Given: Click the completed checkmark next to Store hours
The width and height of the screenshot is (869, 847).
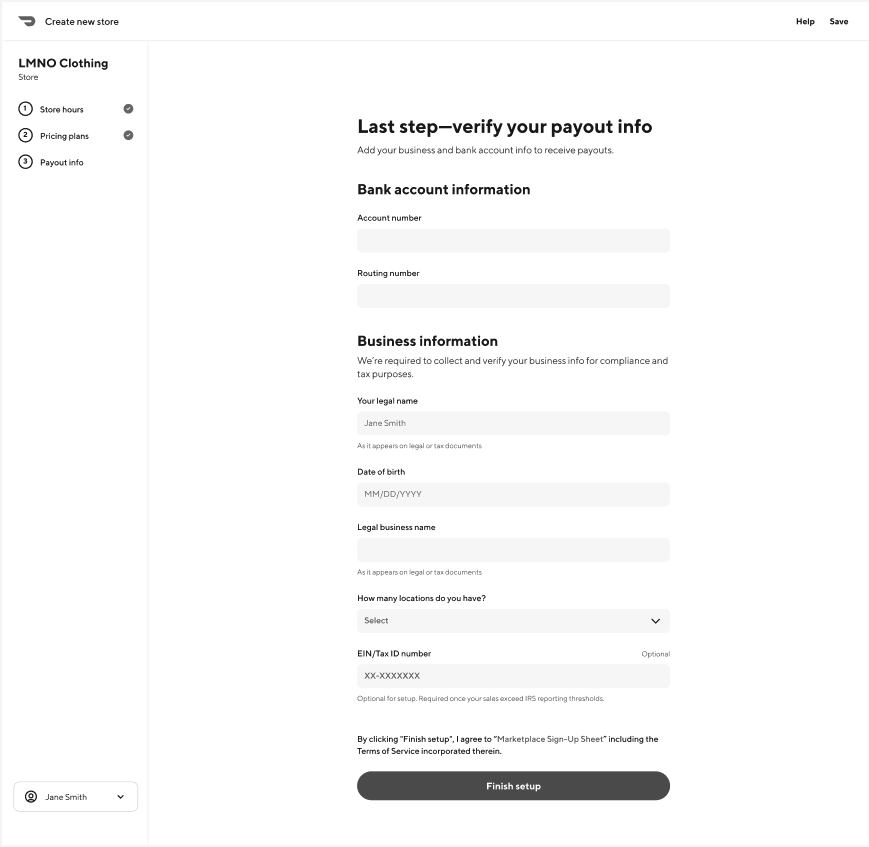Looking at the screenshot, I should [127, 109].
